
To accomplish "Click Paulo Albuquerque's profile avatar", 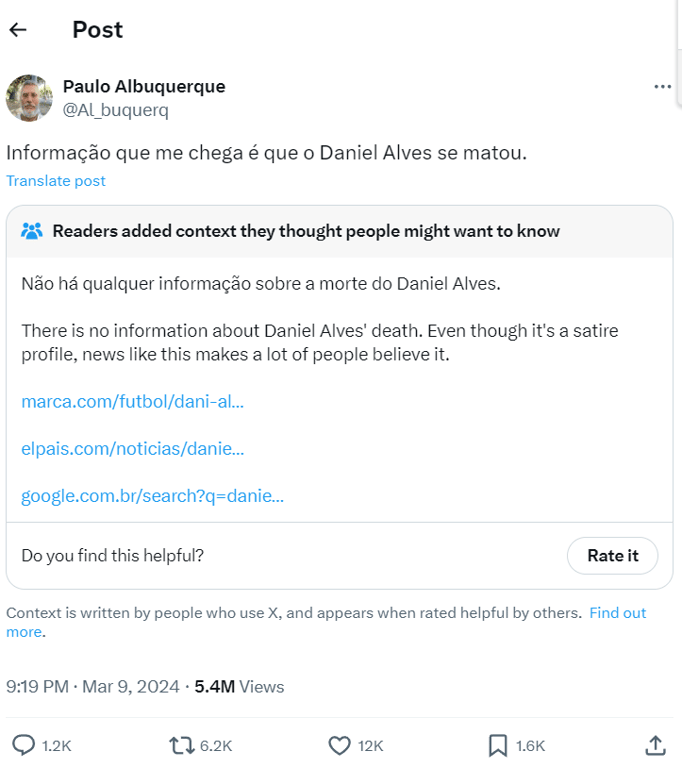I will click(29, 98).
